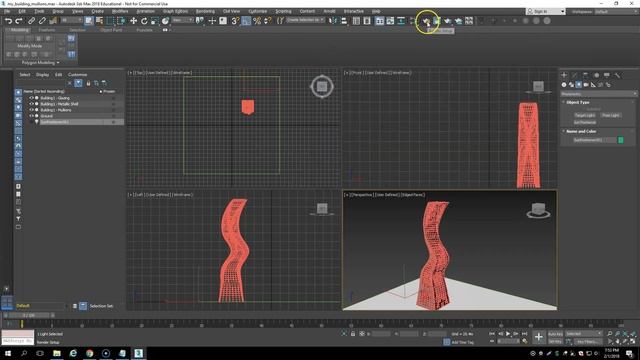The image size is (640, 360).
Task: Open the Customize menu
Action: coord(258,11)
